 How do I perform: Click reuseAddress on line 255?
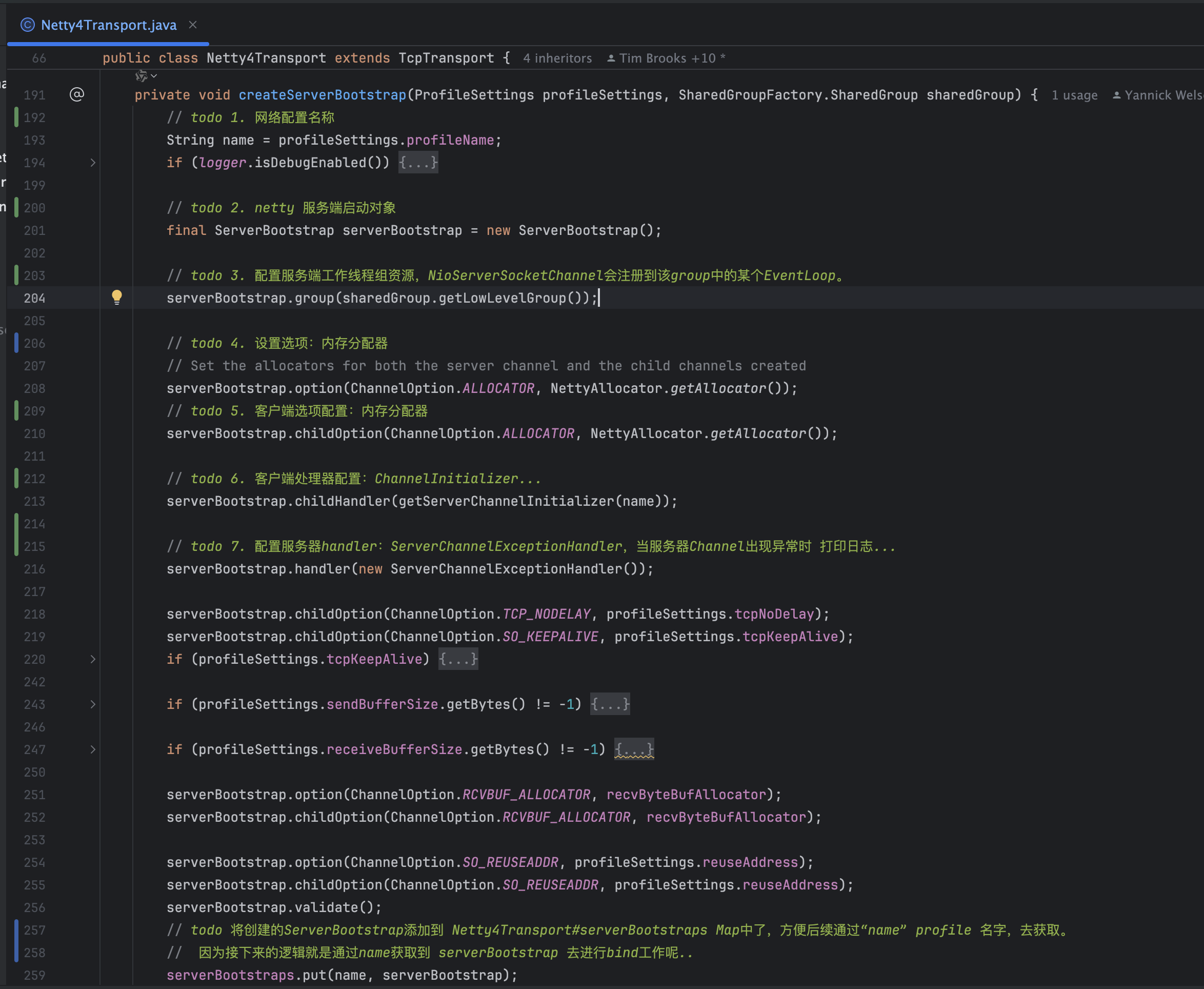pyautogui.click(x=790, y=885)
